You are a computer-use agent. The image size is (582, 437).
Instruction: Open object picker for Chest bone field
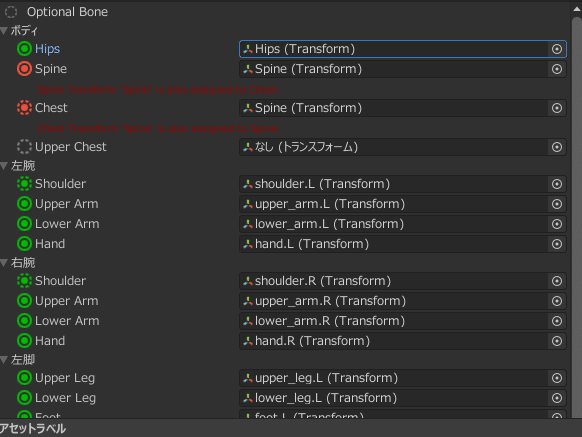[557, 108]
